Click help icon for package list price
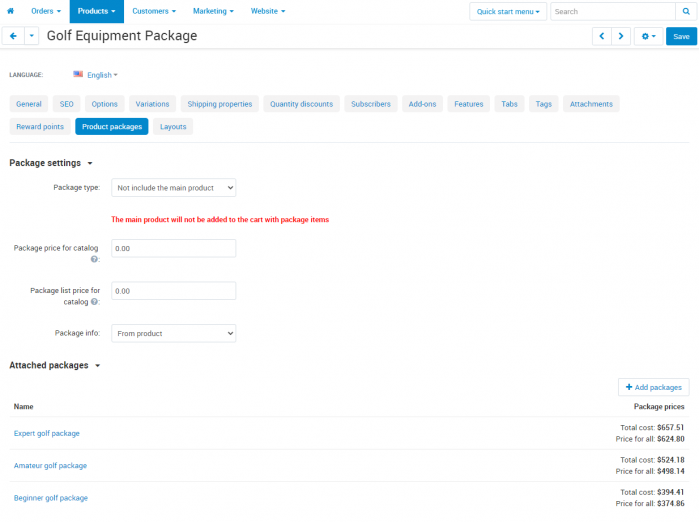The width and height of the screenshot is (700, 522). (x=94, y=302)
